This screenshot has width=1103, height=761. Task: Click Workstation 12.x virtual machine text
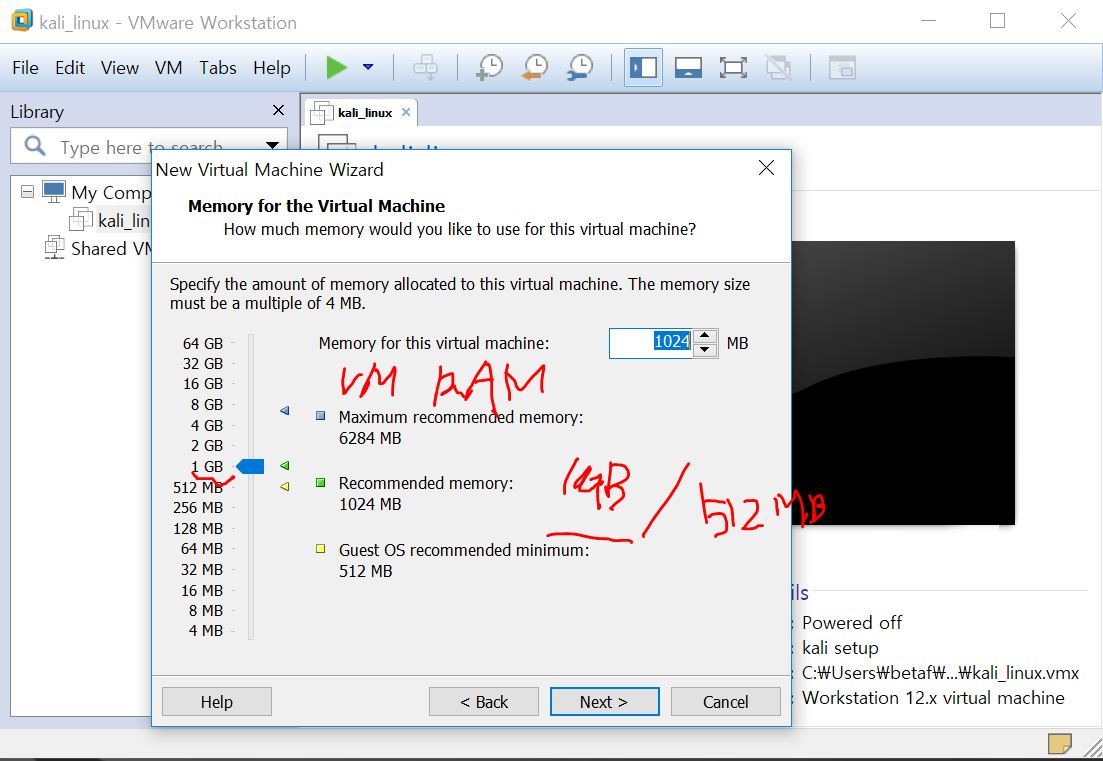pos(933,698)
